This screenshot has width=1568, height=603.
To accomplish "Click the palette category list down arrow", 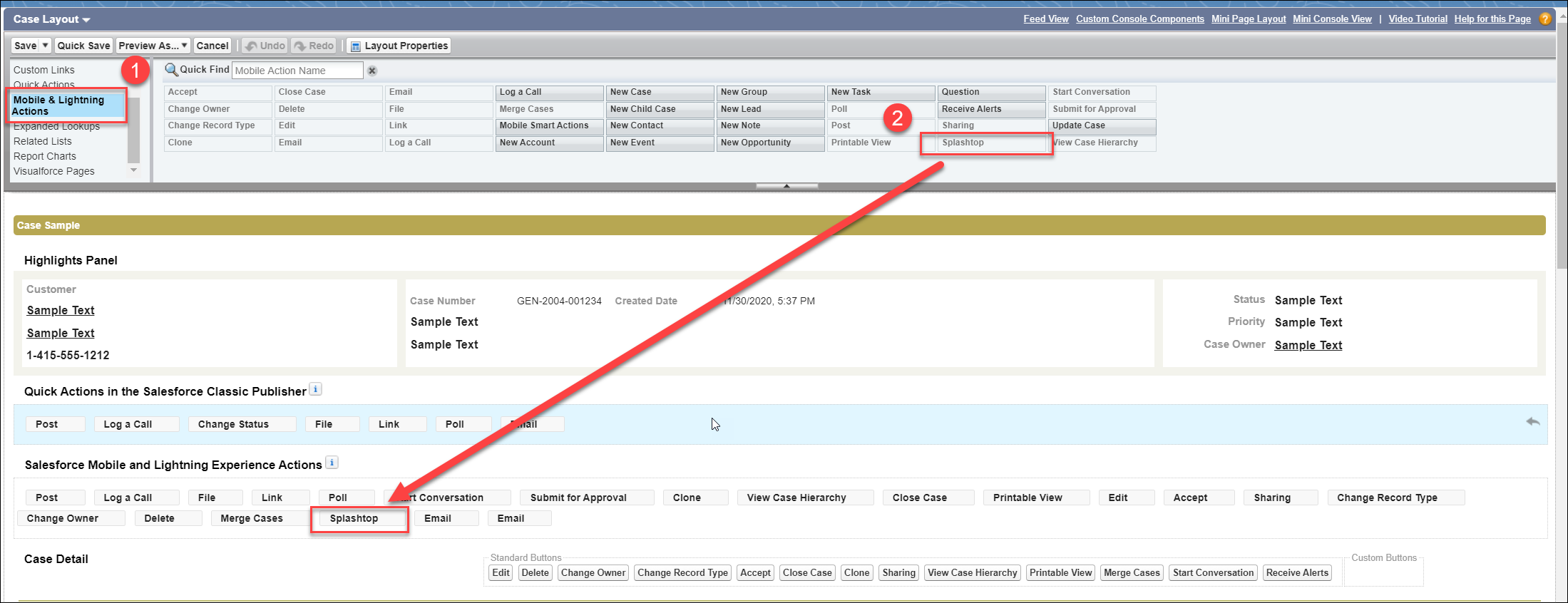I will pos(133,170).
